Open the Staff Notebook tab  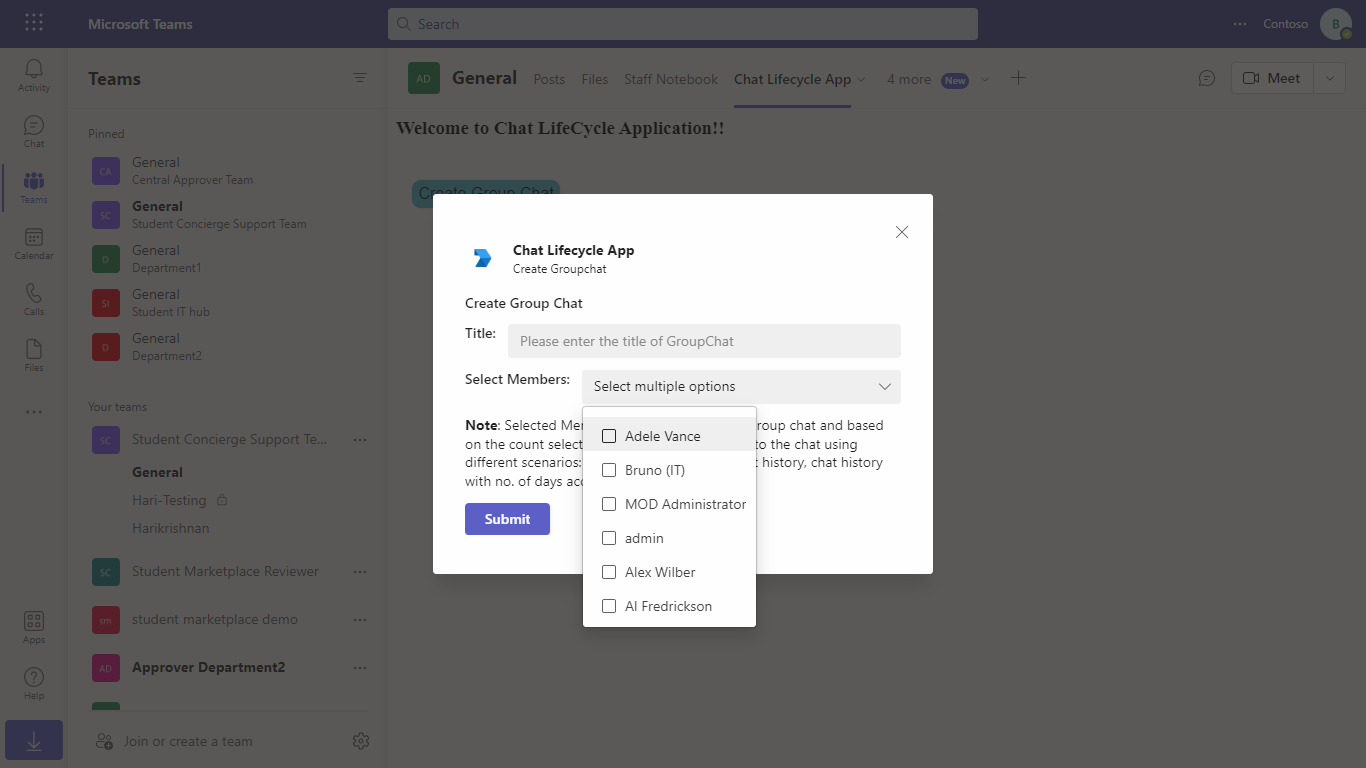tap(671, 79)
